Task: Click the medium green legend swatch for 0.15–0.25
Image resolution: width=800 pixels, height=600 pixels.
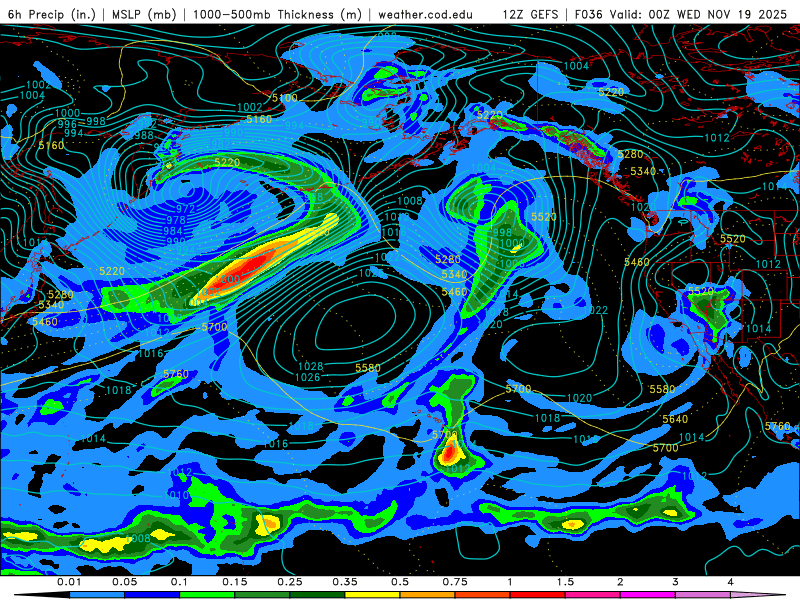Action: pyautogui.click(x=262, y=595)
